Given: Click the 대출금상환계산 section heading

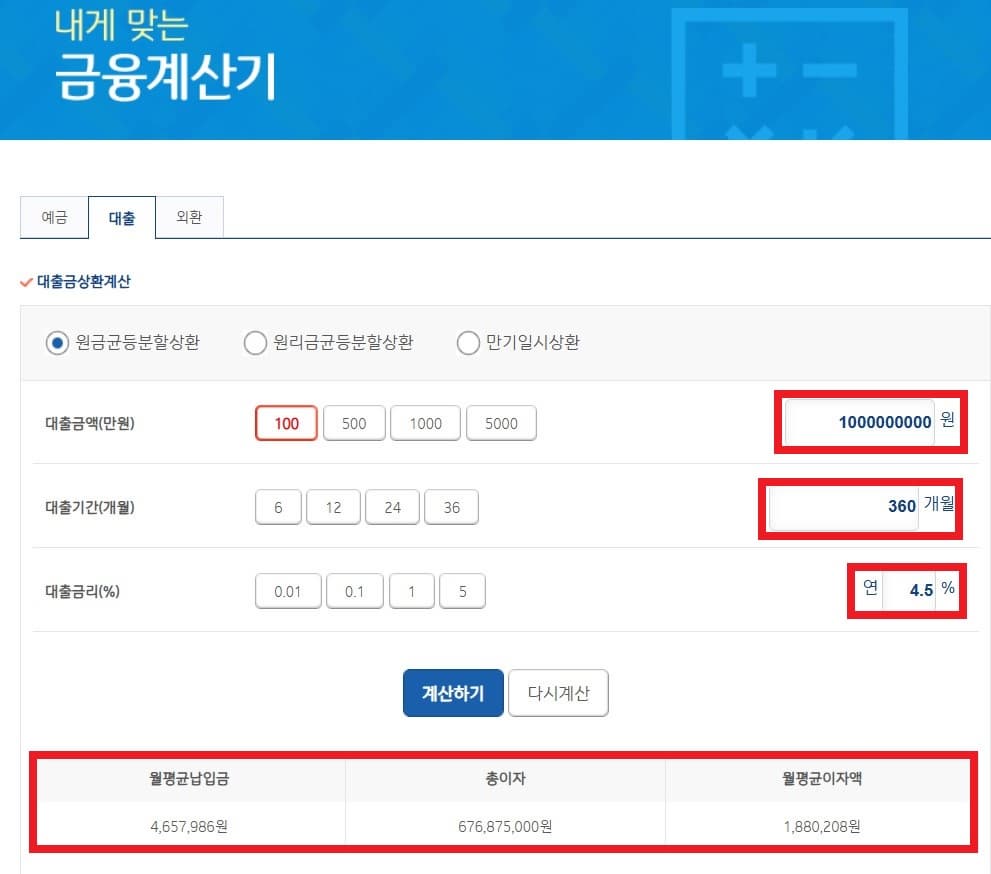Looking at the screenshot, I should [83, 281].
